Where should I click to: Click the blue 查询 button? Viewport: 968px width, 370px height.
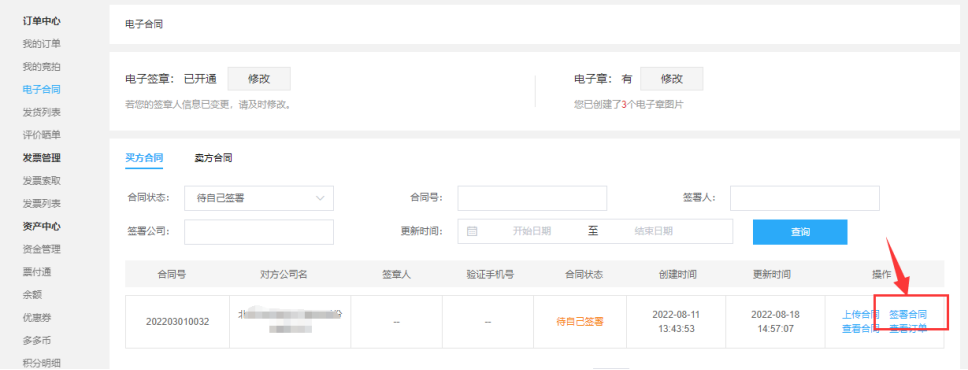(800, 232)
